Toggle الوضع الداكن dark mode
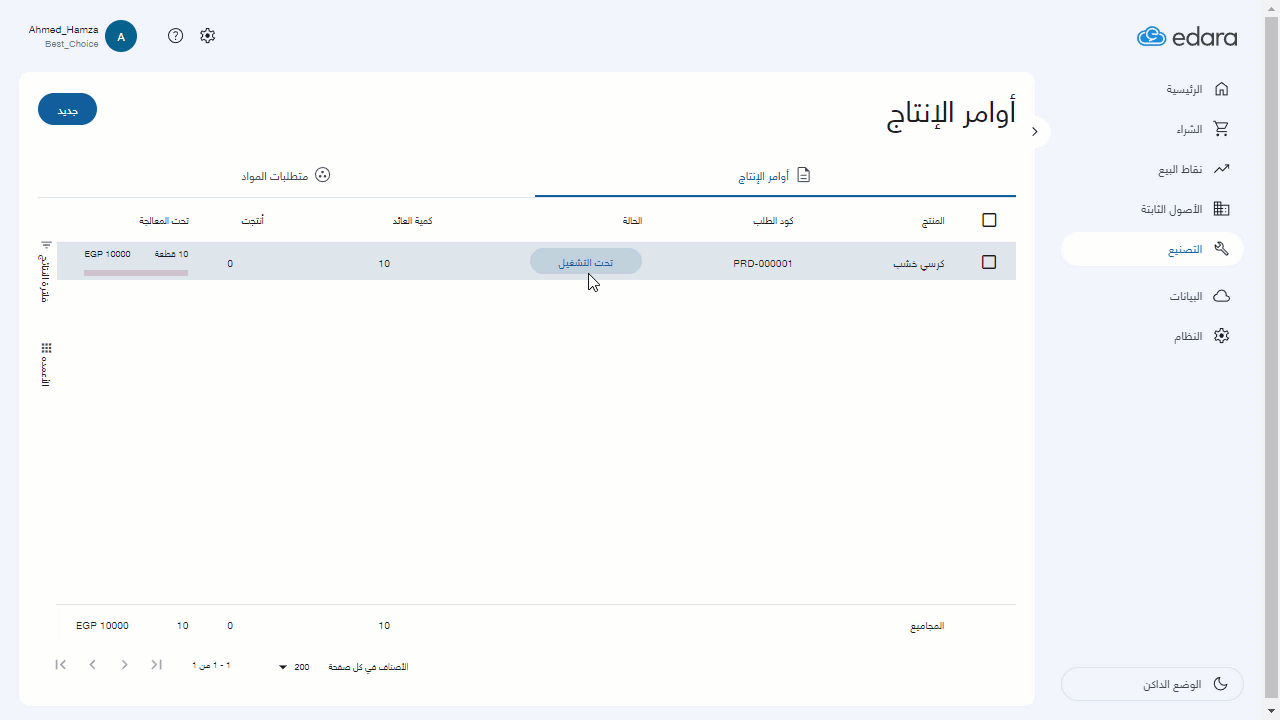 pos(1152,685)
